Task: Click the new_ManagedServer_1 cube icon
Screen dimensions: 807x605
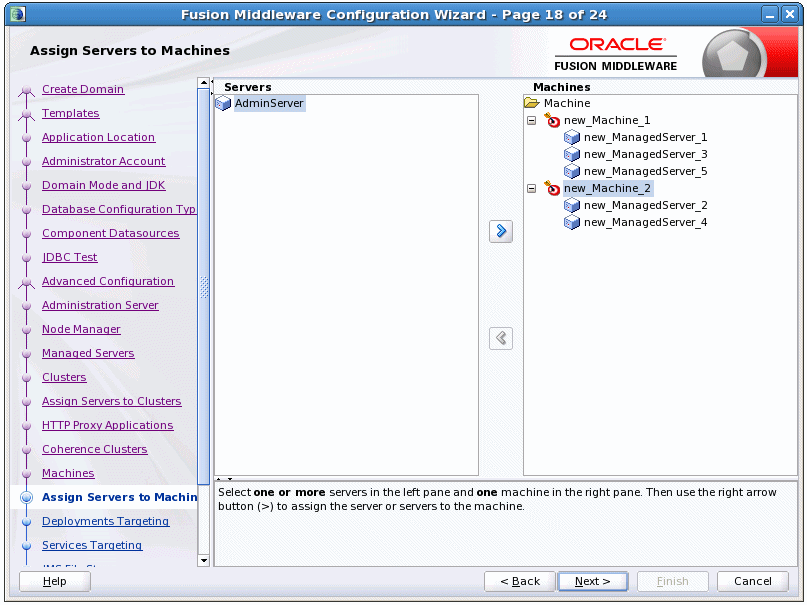Action: tap(572, 137)
